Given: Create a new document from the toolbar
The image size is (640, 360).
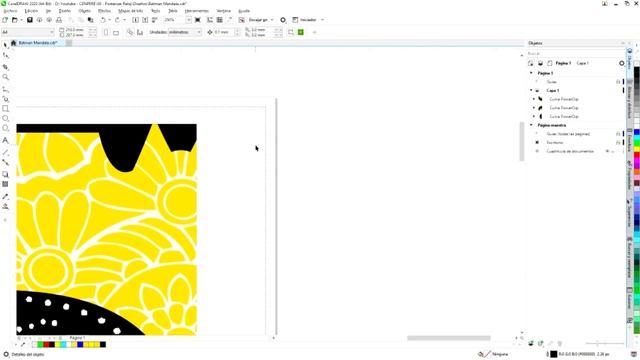Looking at the screenshot, I should 5,20.
